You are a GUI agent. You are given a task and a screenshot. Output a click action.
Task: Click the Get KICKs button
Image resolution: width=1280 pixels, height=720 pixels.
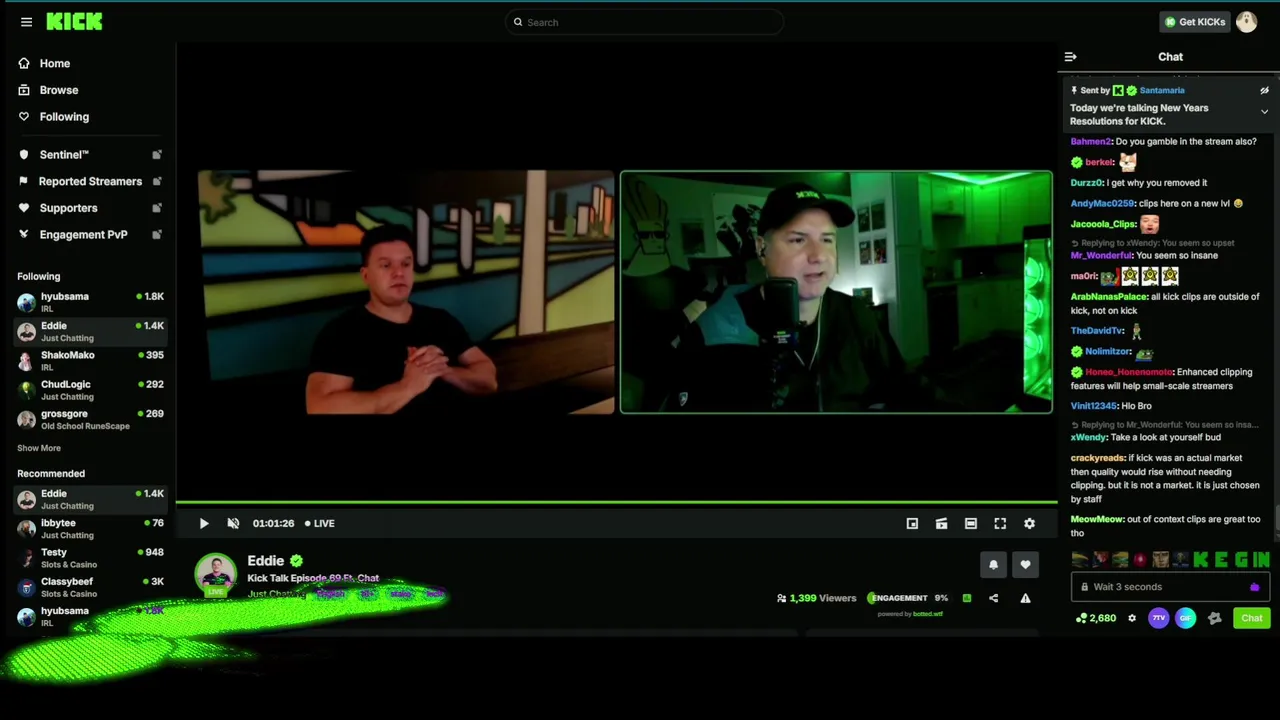[x=1194, y=22]
